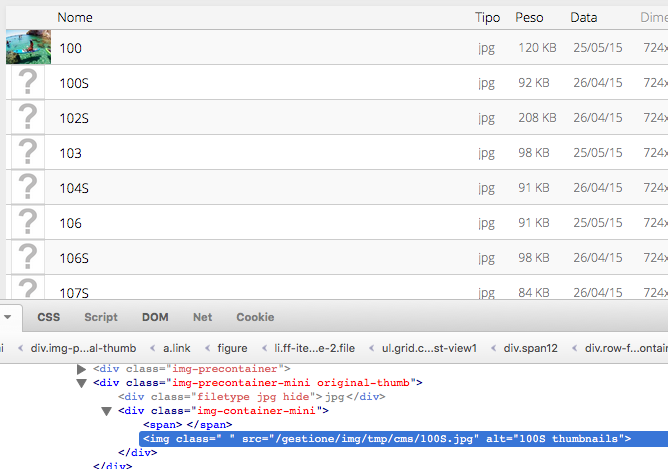
Task: Expand the collapsed img-precontainer div node
Action: coord(81,369)
